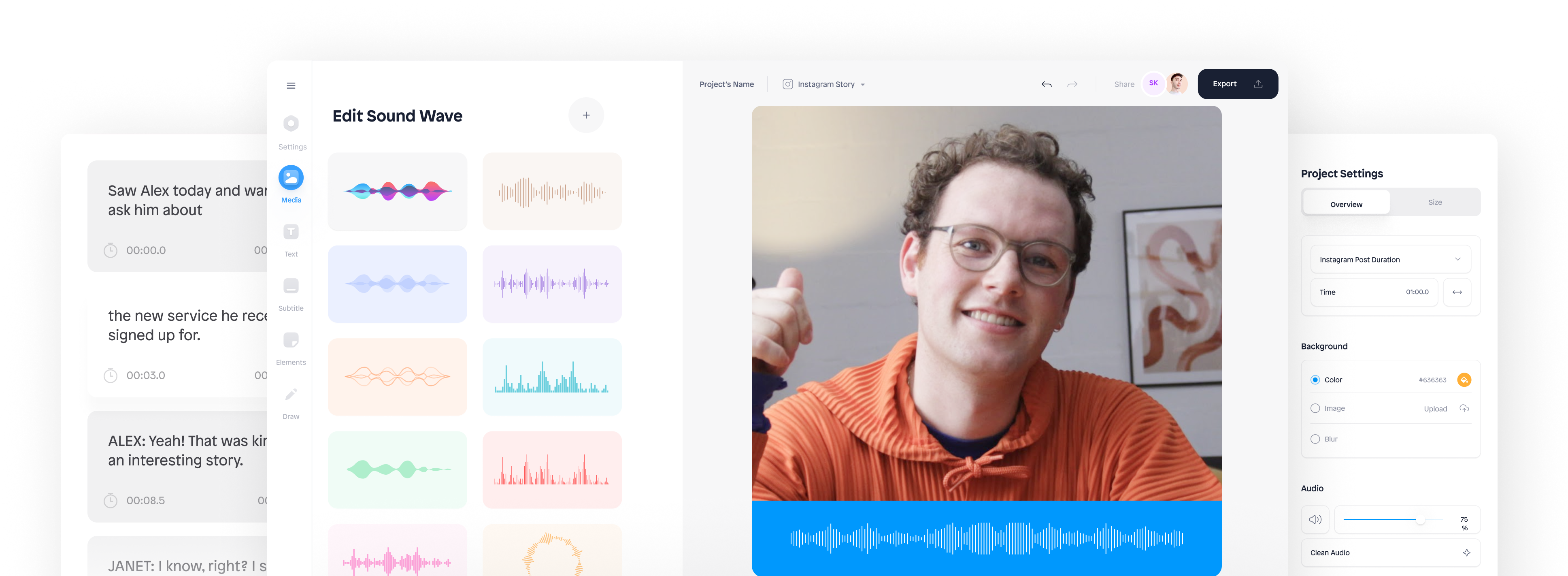Select the Blur background radio button
The image size is (1568, 576).
pos(1315,439)
